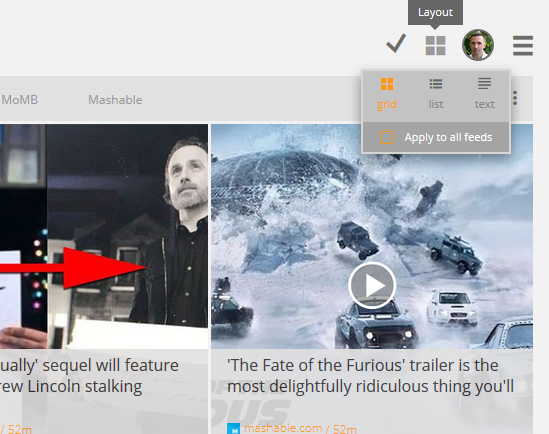Click the Mashable favicon under Furious article
The height and width of the screenshot is (434, 549).
tap(233, 428)
